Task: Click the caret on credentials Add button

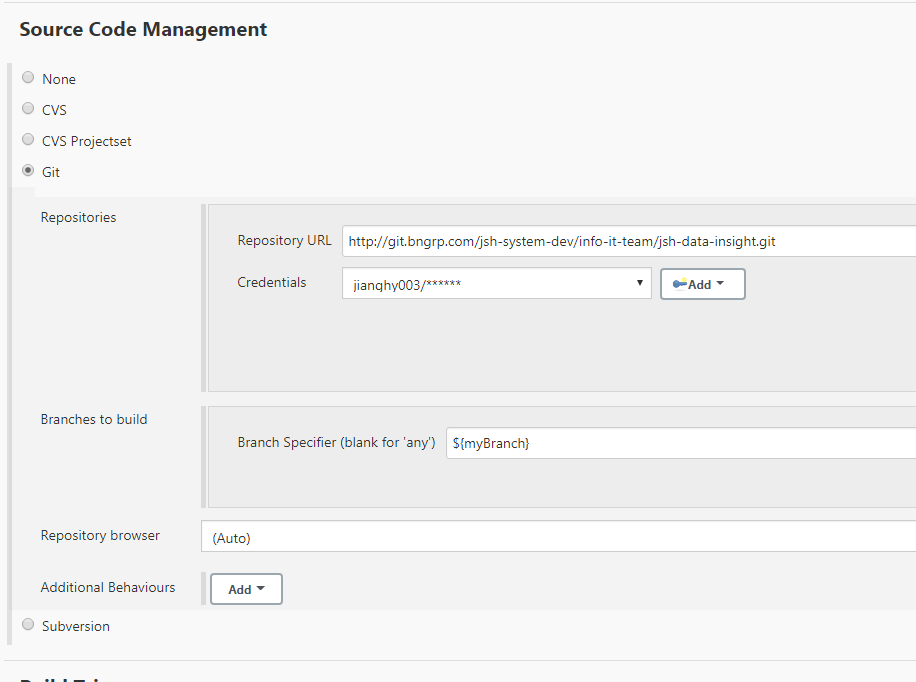Action: (720, 284)
